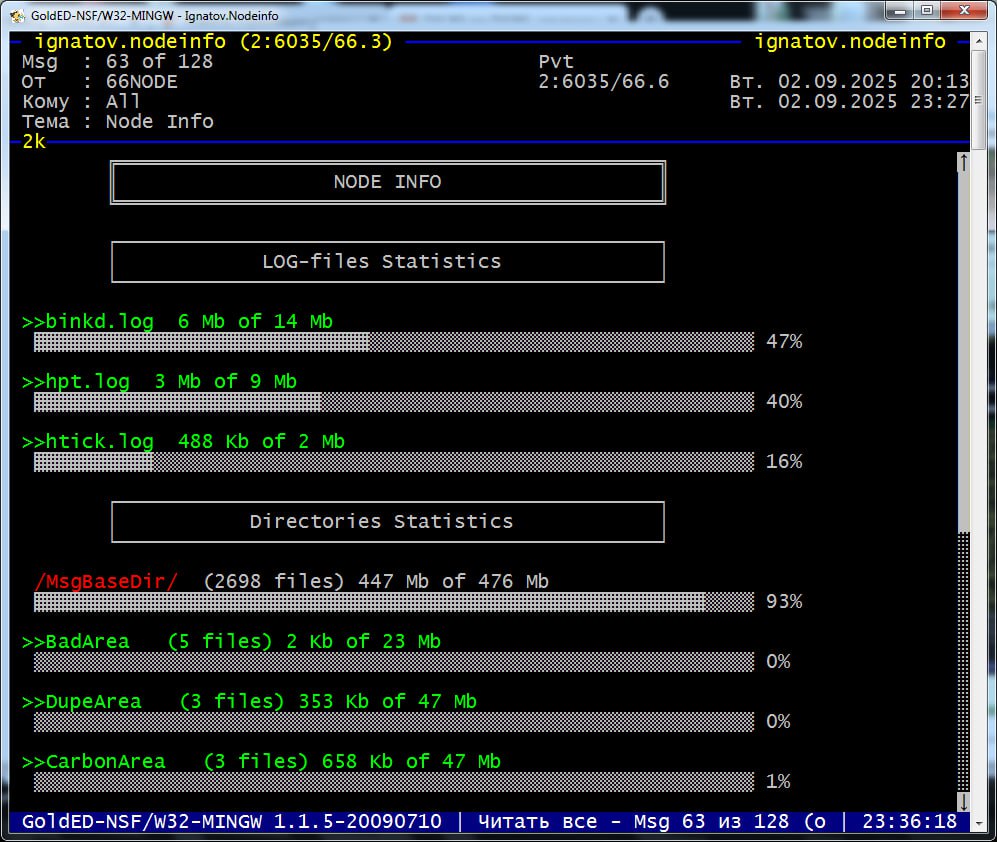Click the red /MsgBaseDir/ label
The height and width of the screenshot is (842, 997).
[107, 582]
